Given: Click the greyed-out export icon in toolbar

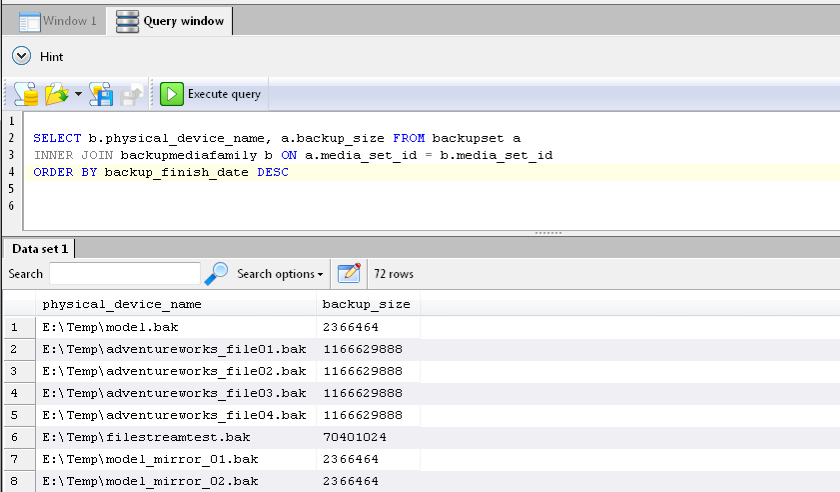Looking at the screenshot, I should (x=131, y=94).
